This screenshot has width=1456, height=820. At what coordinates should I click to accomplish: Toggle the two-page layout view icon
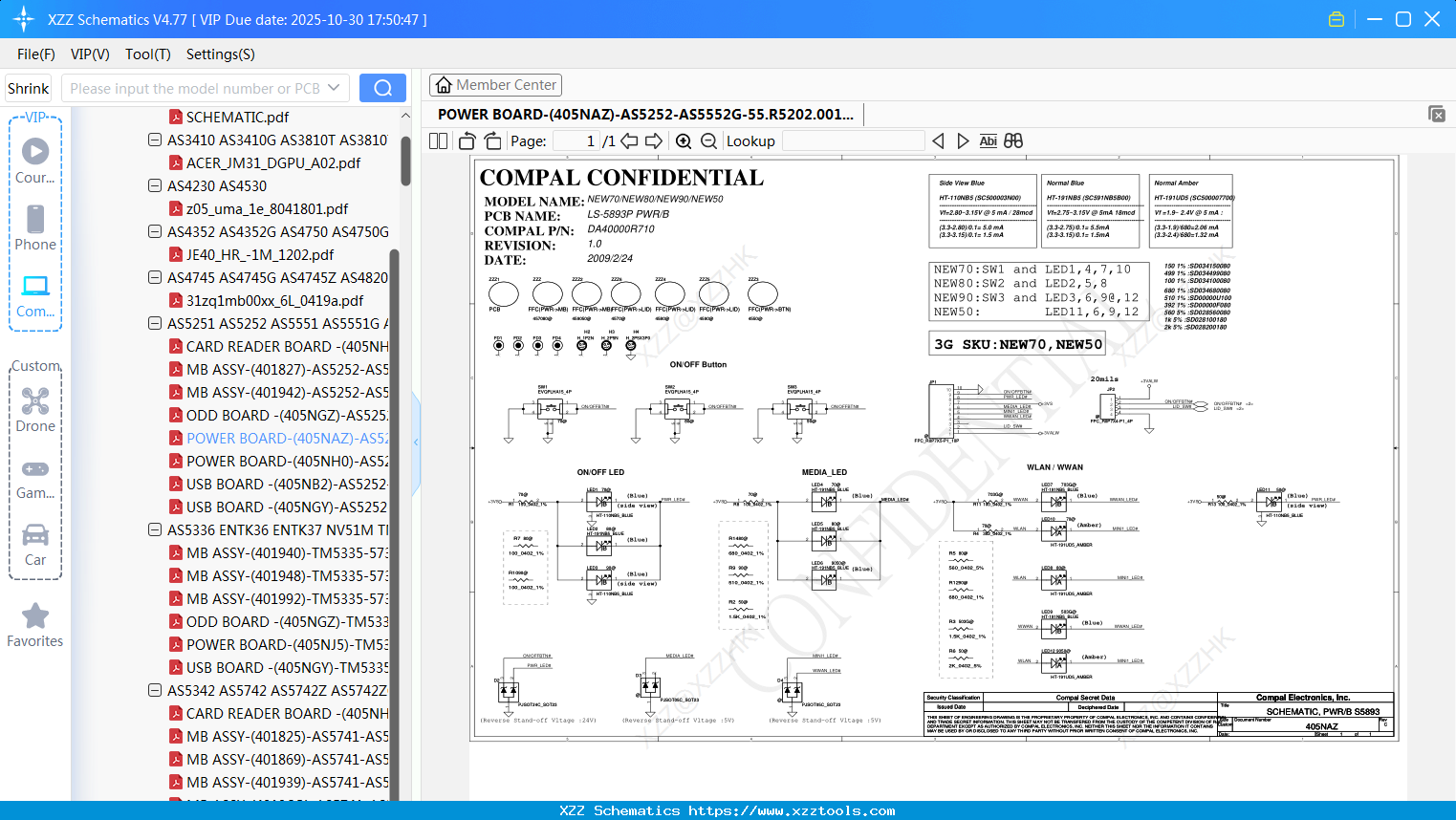click(x=439, y=141)
